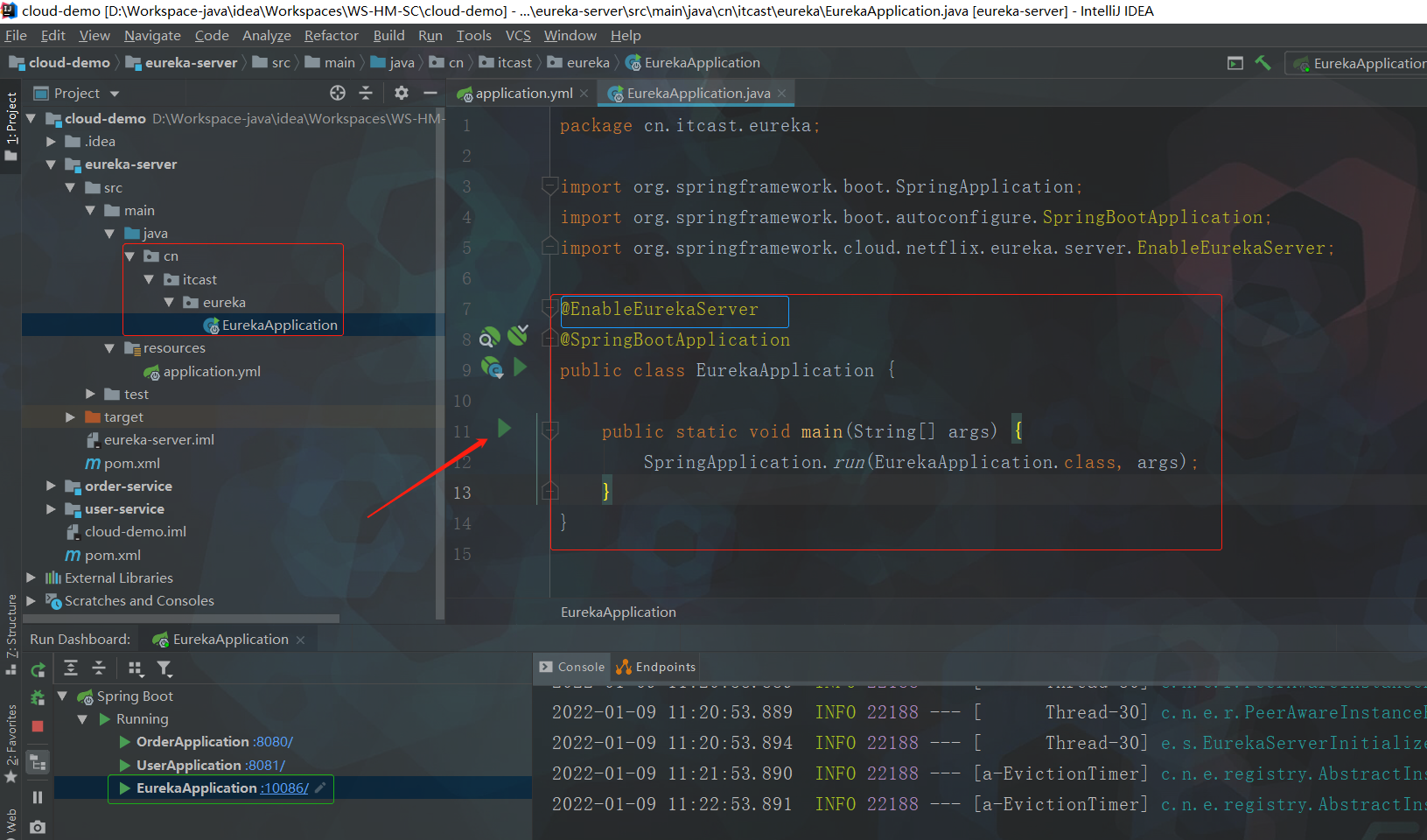
Task: Click the Spring bean gutter icon on line 8
Action: (x=490, y=337)
